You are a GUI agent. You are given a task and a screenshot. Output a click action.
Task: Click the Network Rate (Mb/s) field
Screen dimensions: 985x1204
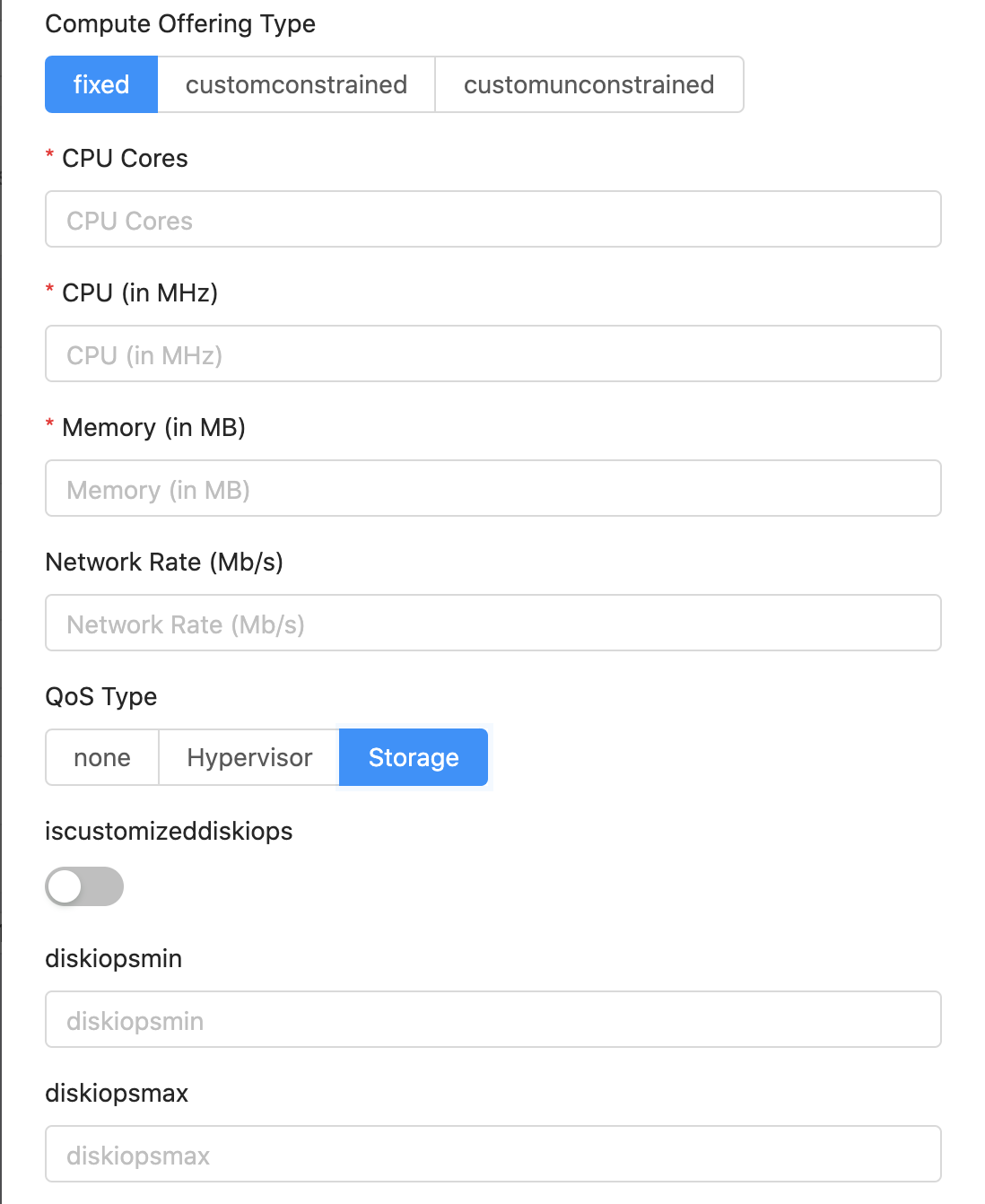(492, 623)
